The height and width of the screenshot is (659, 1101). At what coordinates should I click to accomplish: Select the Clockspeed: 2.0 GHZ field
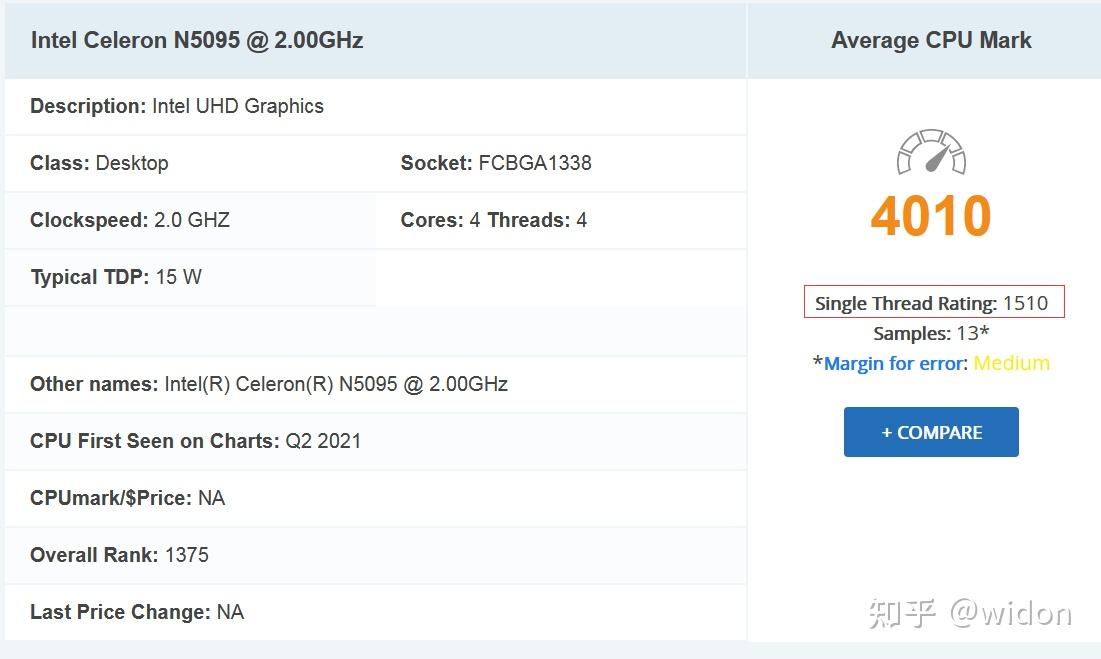(130, 220)
